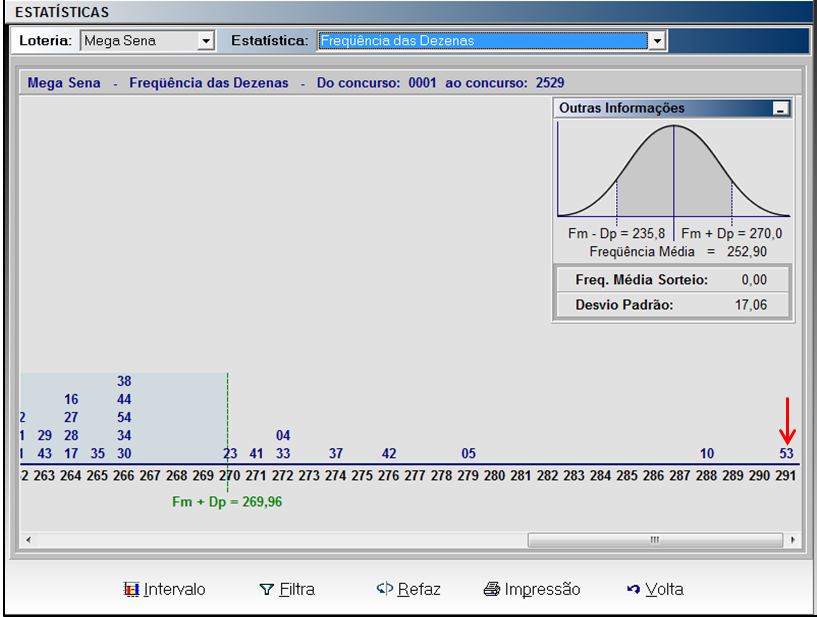This screenshot has height=617, width=817.
Task: Select dezena 54 in the 266 column
Action: 124,417
